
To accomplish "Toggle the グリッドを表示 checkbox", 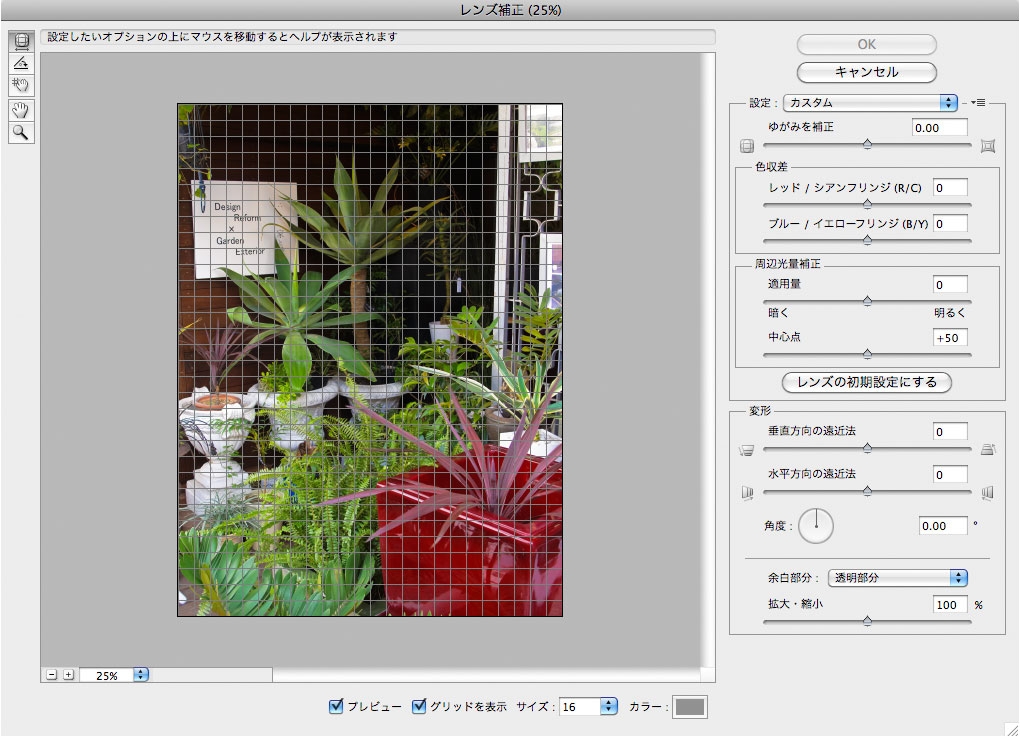I will pyautogui.click(x=420, y=706).
